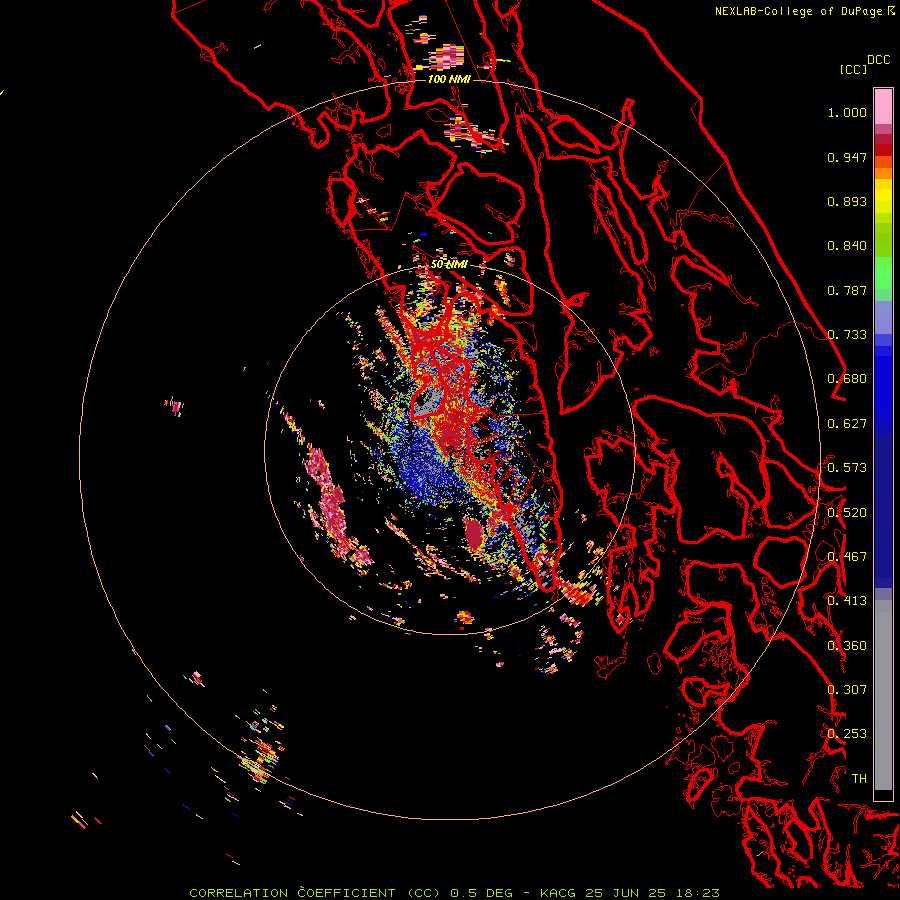Pick the bright green band of color bar
This screenshot has width=900, height=900.
(883, 273)
